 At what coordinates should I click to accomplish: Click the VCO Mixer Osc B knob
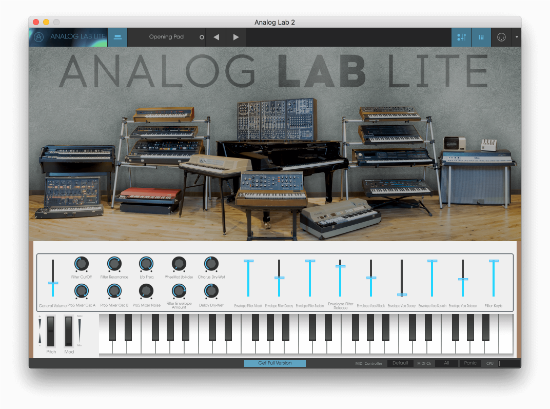click(x=114, y=291)
